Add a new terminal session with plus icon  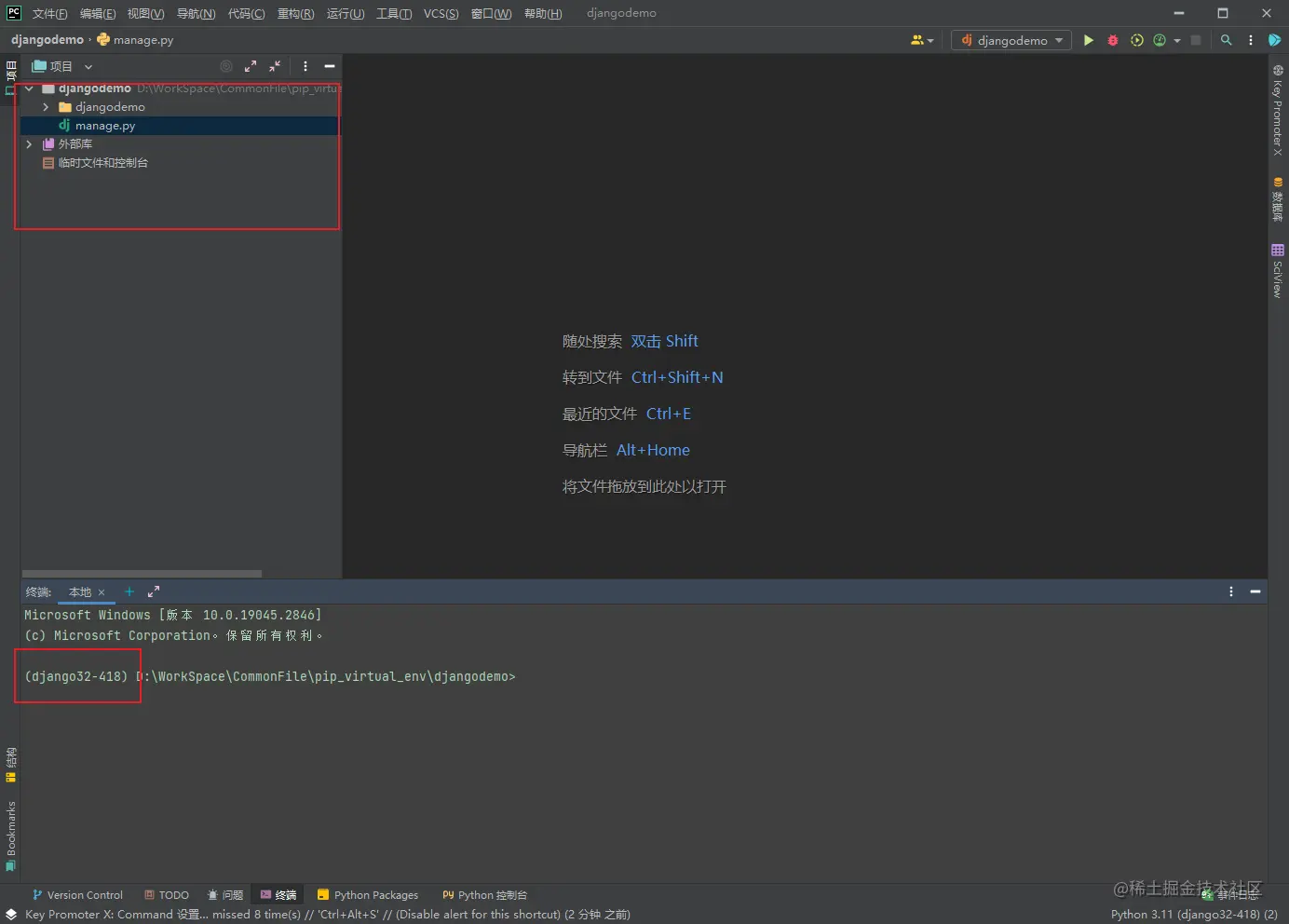click(129, 591)
